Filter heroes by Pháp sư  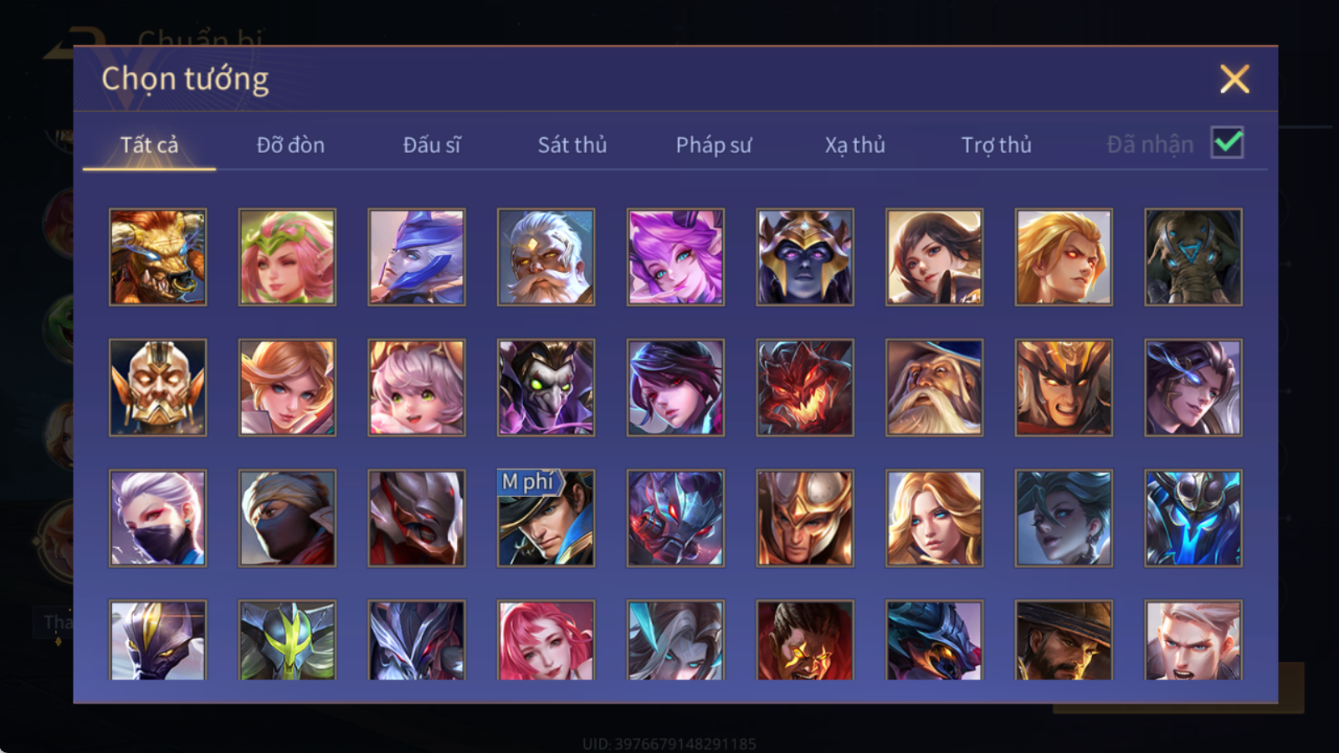[x=714, y=145]
